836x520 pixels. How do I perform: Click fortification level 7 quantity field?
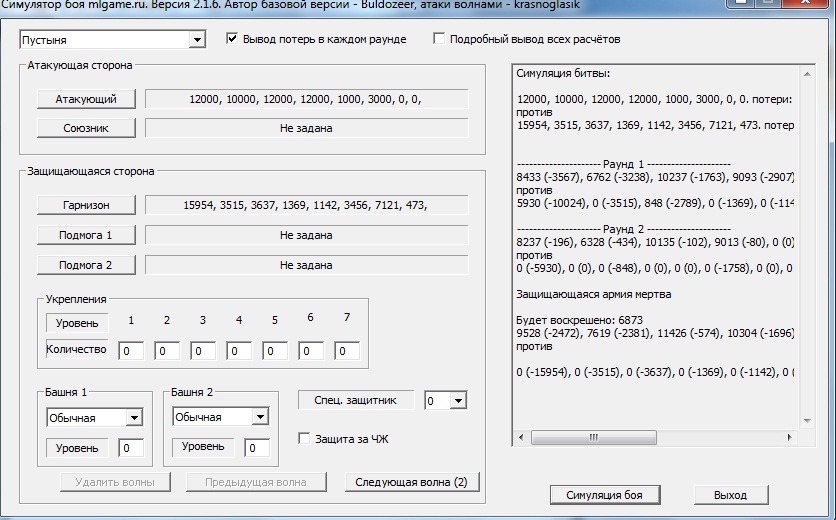[x=347, y=351]
